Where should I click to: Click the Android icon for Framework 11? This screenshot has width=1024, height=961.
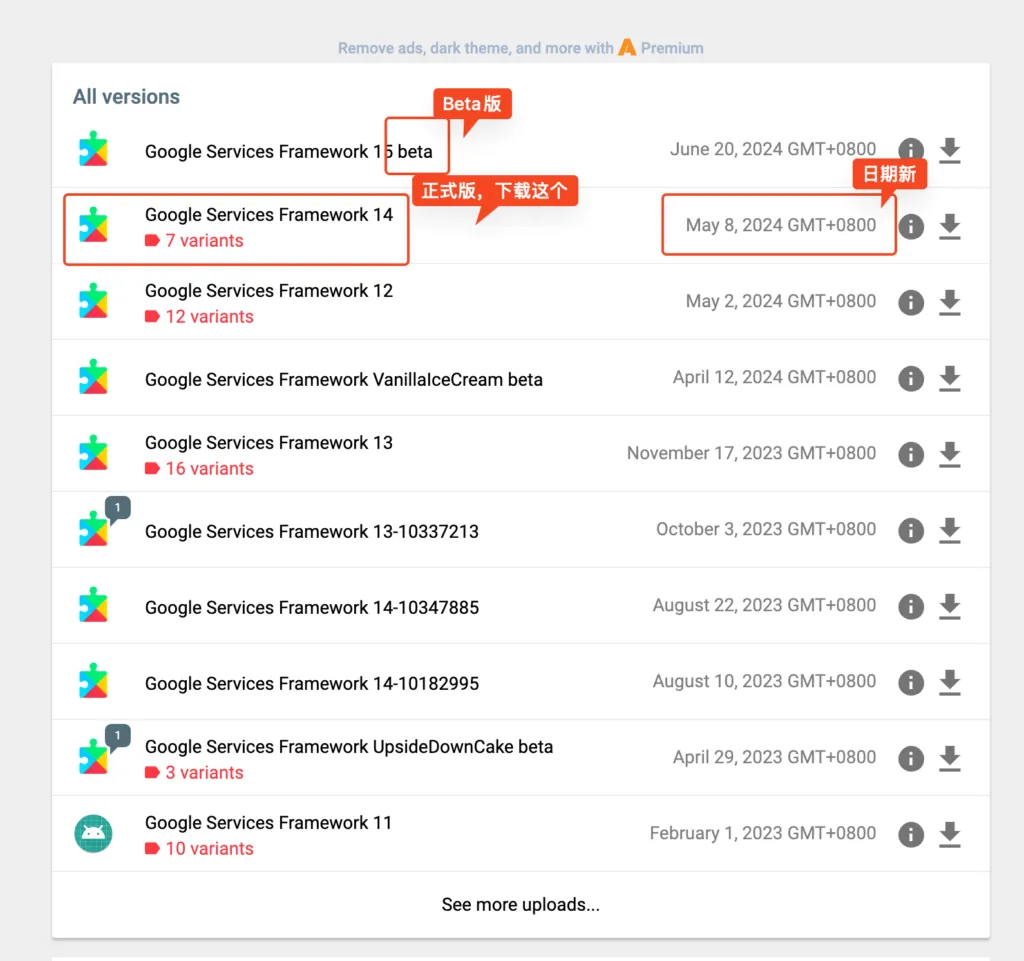coord(93,833)
